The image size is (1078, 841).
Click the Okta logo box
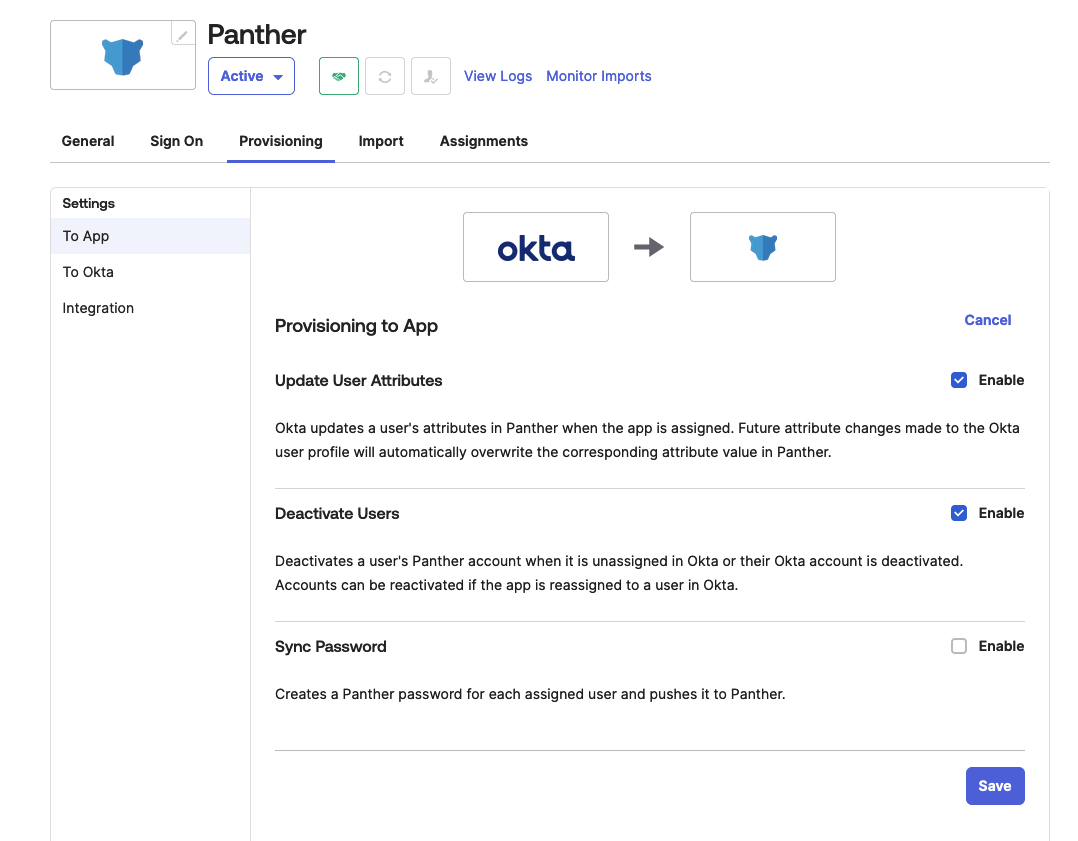(x=535, y=247)
